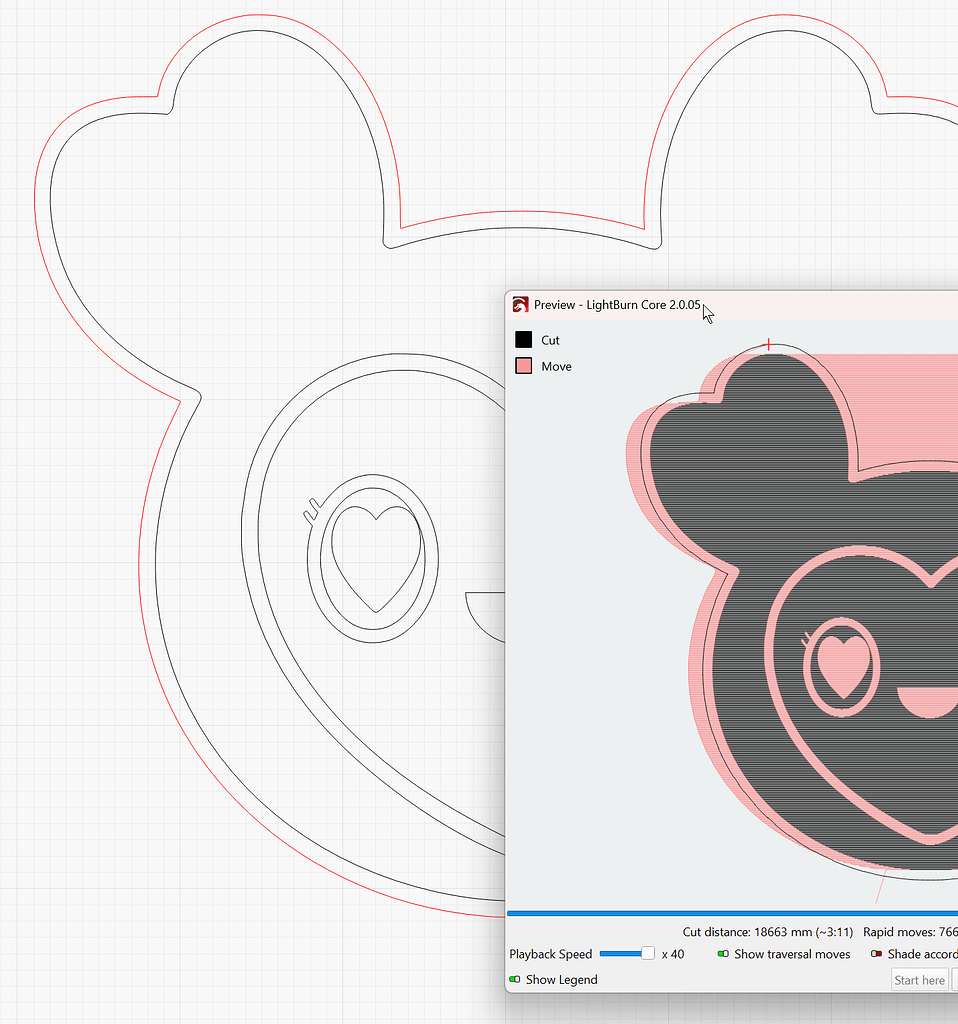This screenshot has width=958, height=1024.
Task: Click the blue preview progress bar
Action: 732,914
